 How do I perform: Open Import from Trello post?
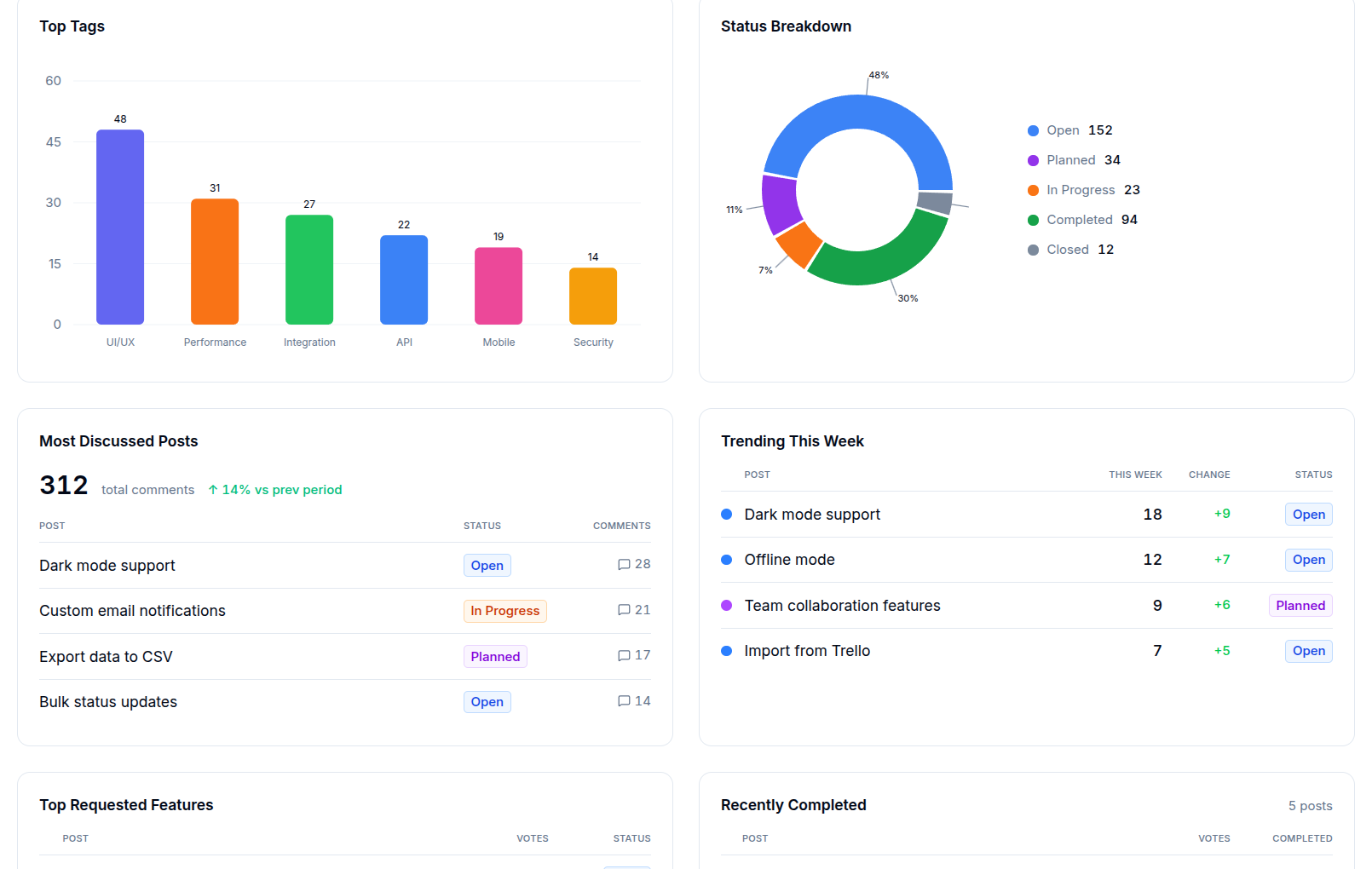[807, 651]
